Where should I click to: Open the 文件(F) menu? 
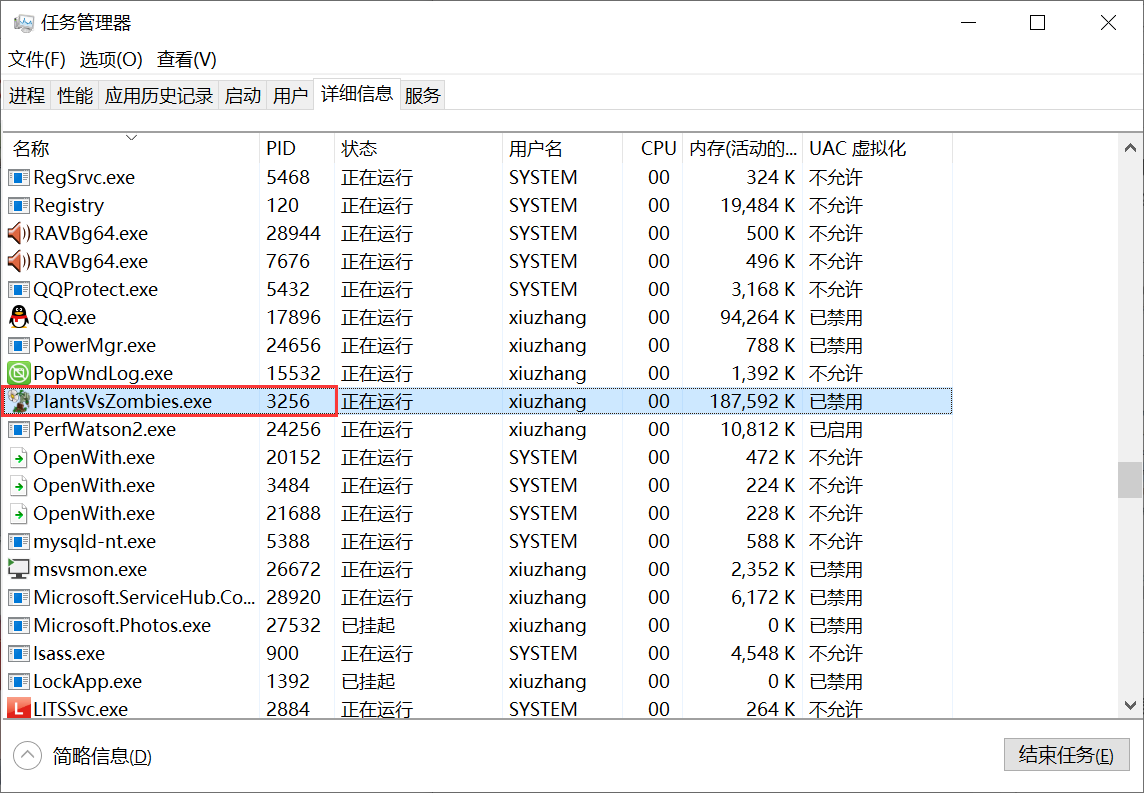pyautogui.click(x=36, y=59)
